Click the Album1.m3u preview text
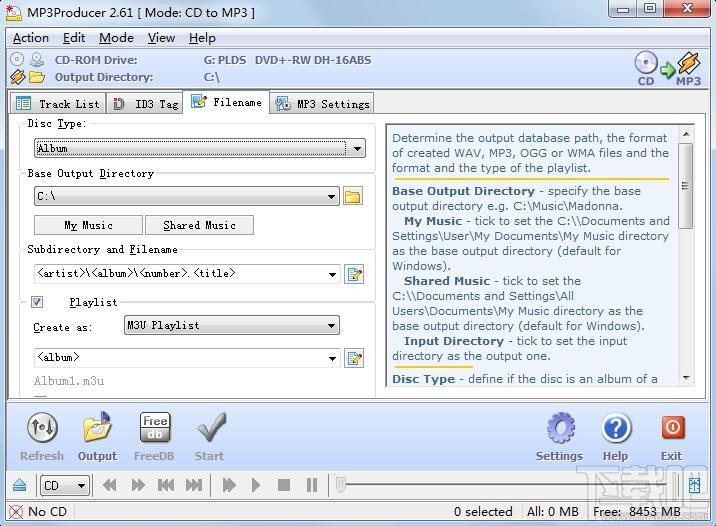The image size is (716, 526). (x=69, y=381)
